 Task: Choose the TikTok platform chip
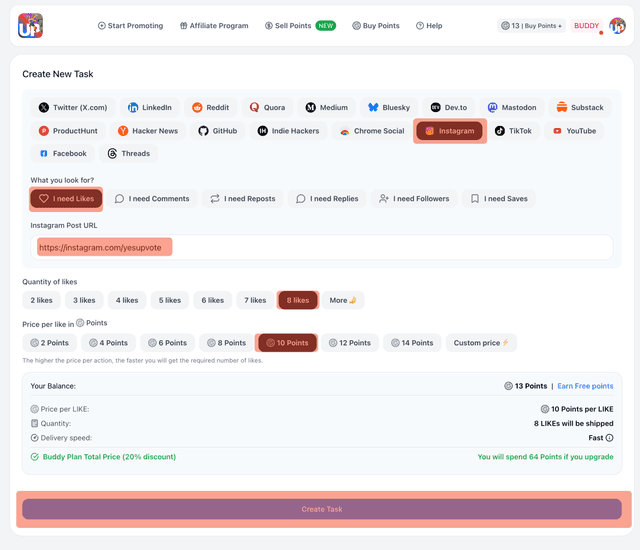(514, 131)
